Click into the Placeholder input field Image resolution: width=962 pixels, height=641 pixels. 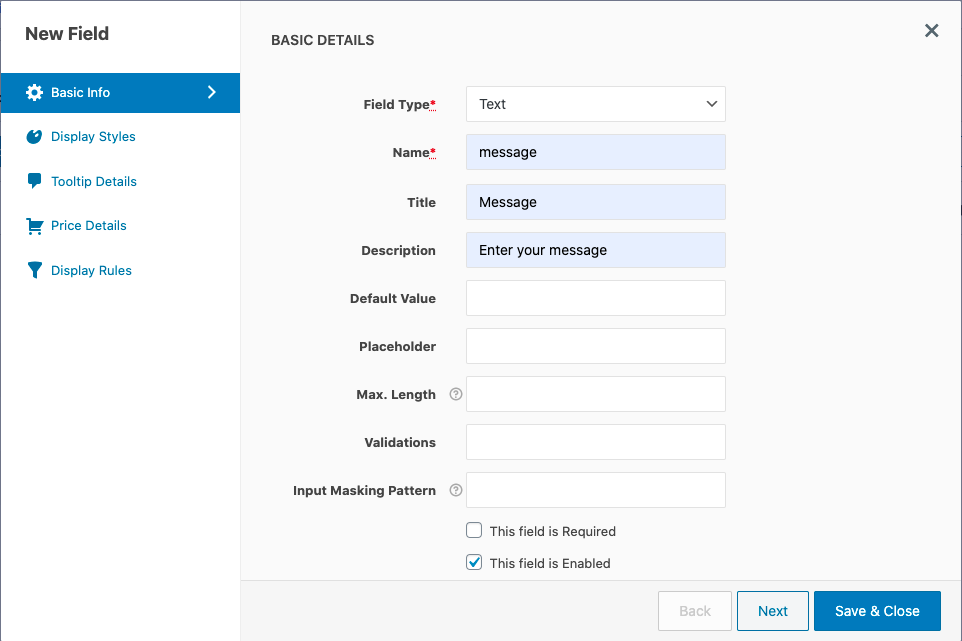coord(596,347)
